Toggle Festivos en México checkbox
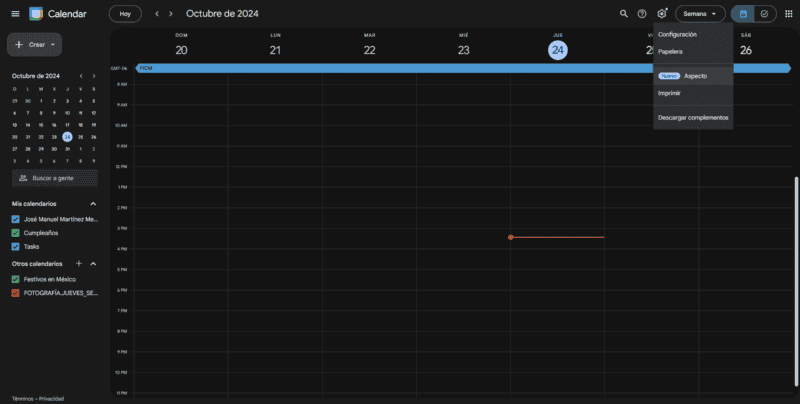 (15, 280)
